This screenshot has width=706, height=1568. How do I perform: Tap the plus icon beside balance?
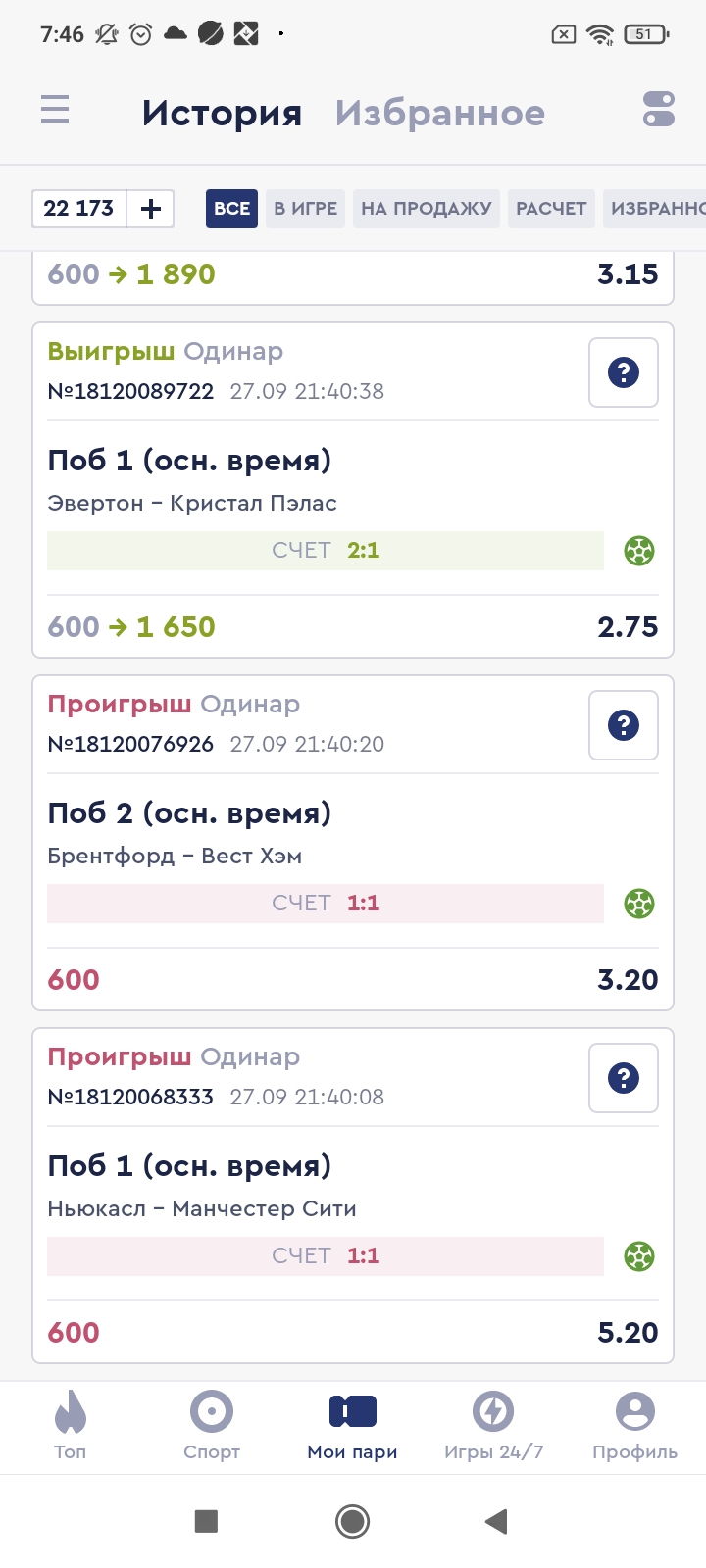(x=151, y=209)
